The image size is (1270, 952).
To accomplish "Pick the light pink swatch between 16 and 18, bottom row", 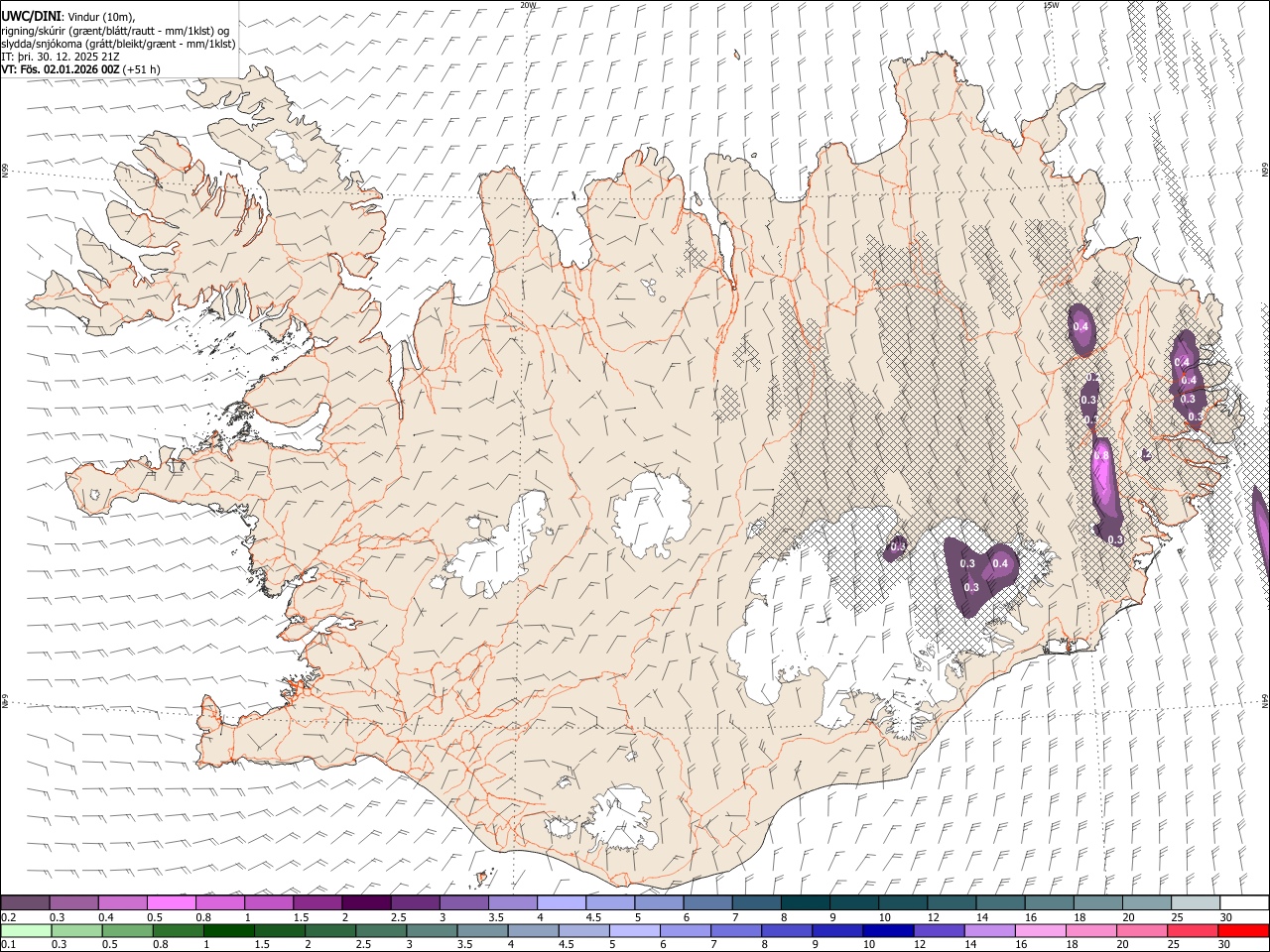I will click(x=1039, y=930).
